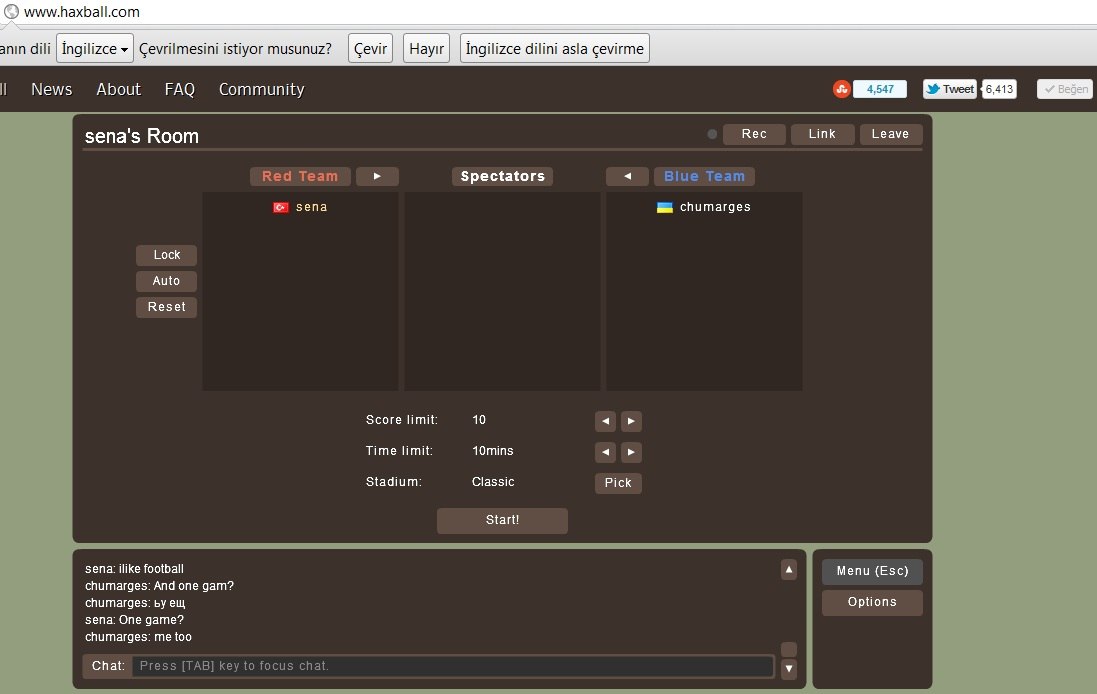1097x694 pixels.
Task: Pick a stadium
Action: point(618,483)
